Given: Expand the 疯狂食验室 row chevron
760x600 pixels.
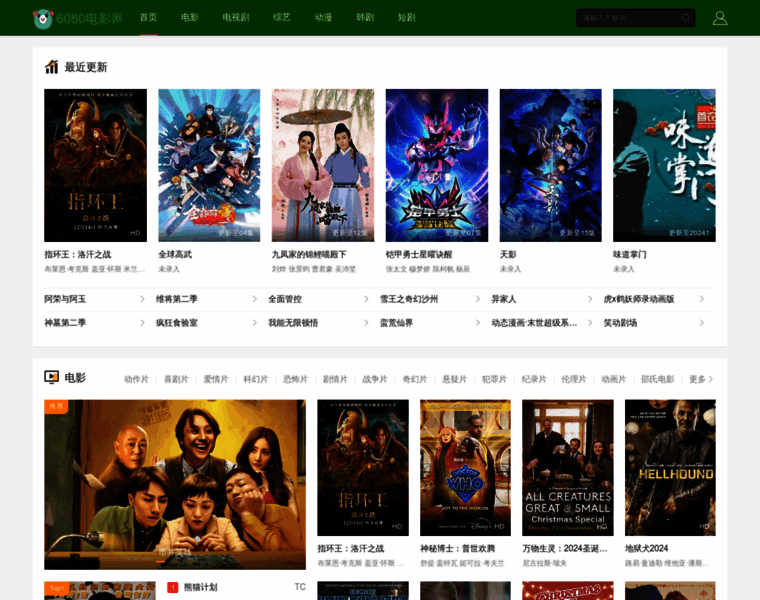Looking at the screenshot, I should 254,323.
